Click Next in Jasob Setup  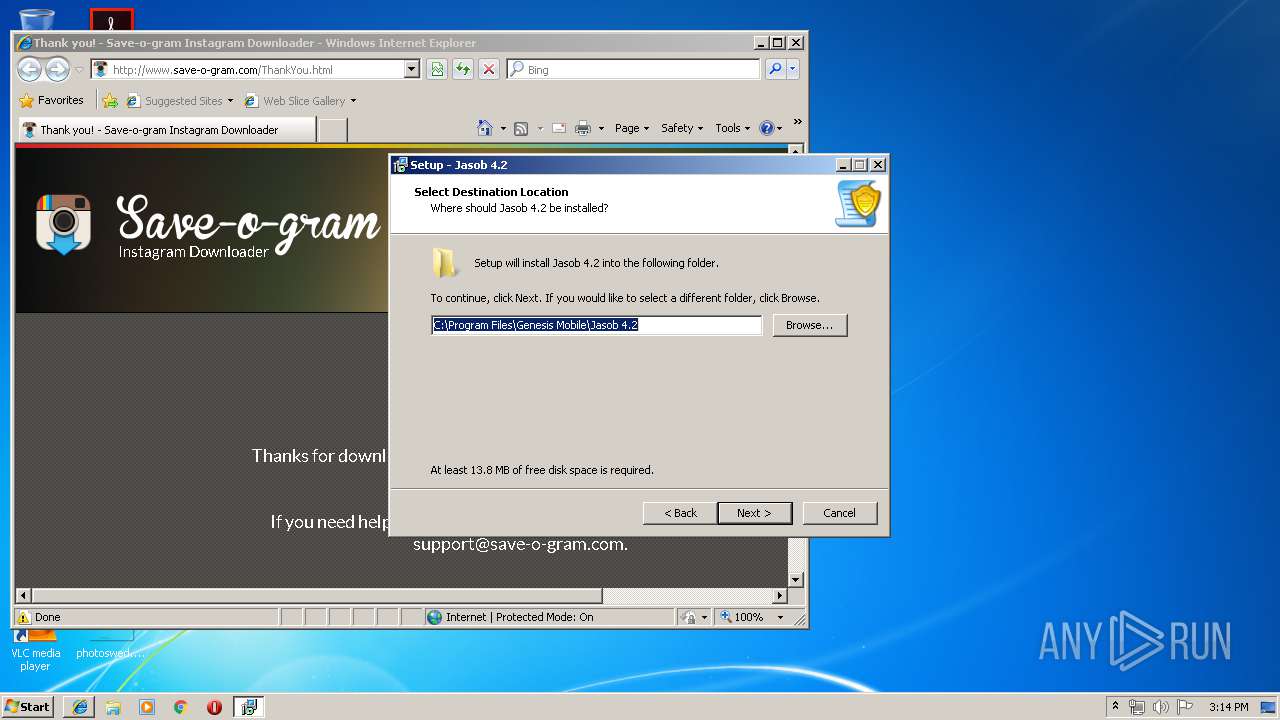tap(755, 513)
